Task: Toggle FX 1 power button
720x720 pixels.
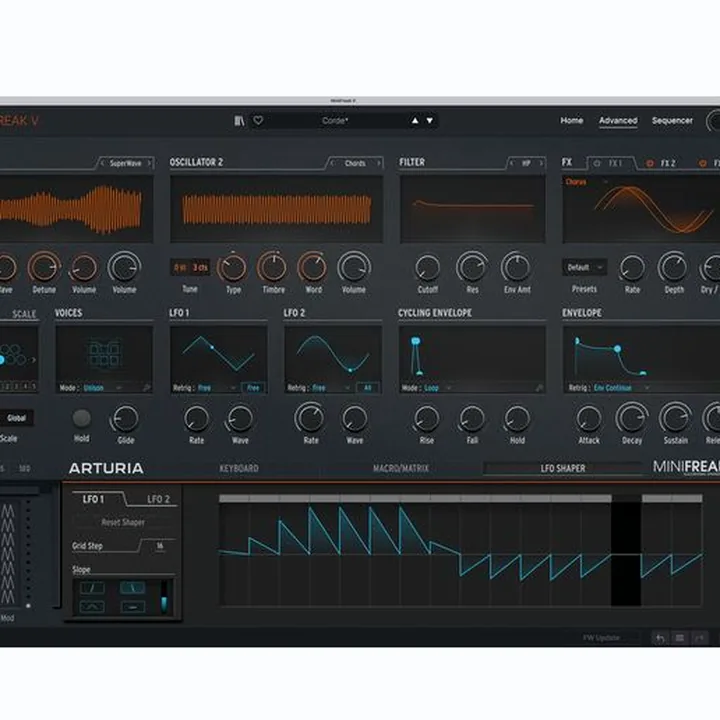Action: [x=597, y=163]
